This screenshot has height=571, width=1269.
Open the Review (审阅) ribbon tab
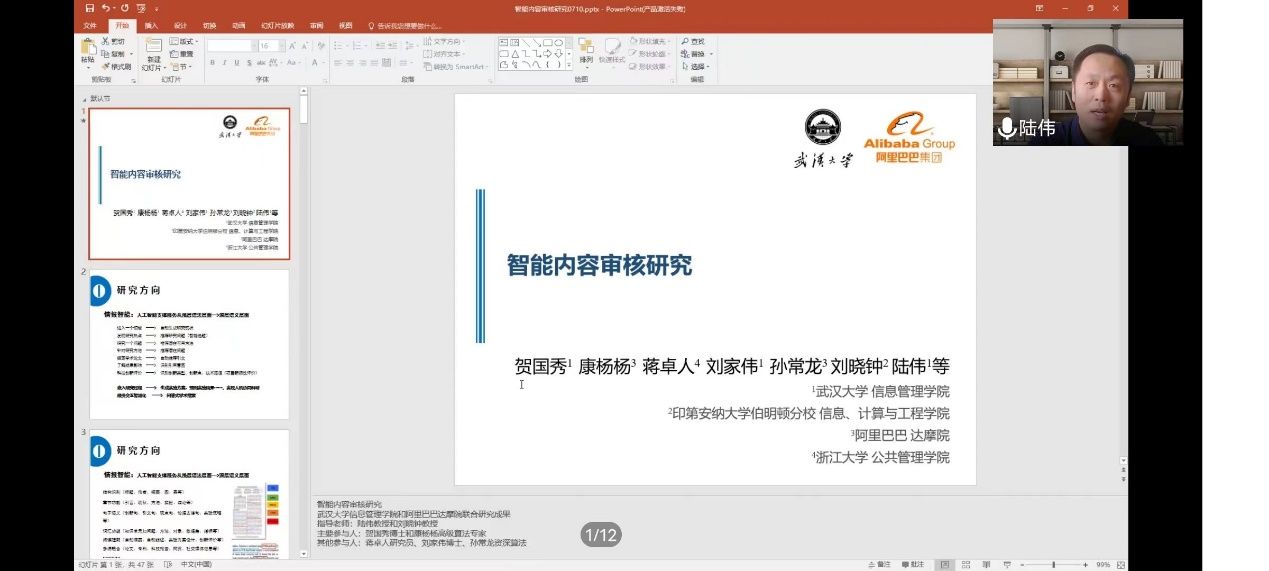tap(316, 25)
